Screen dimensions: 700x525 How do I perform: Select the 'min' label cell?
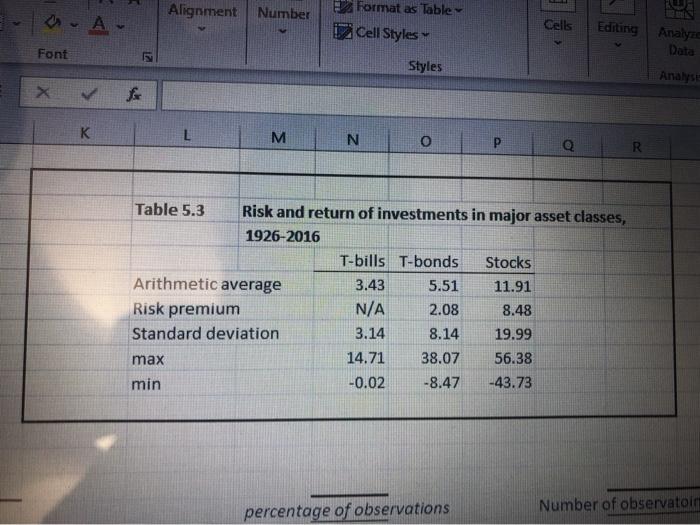[146, 383]
